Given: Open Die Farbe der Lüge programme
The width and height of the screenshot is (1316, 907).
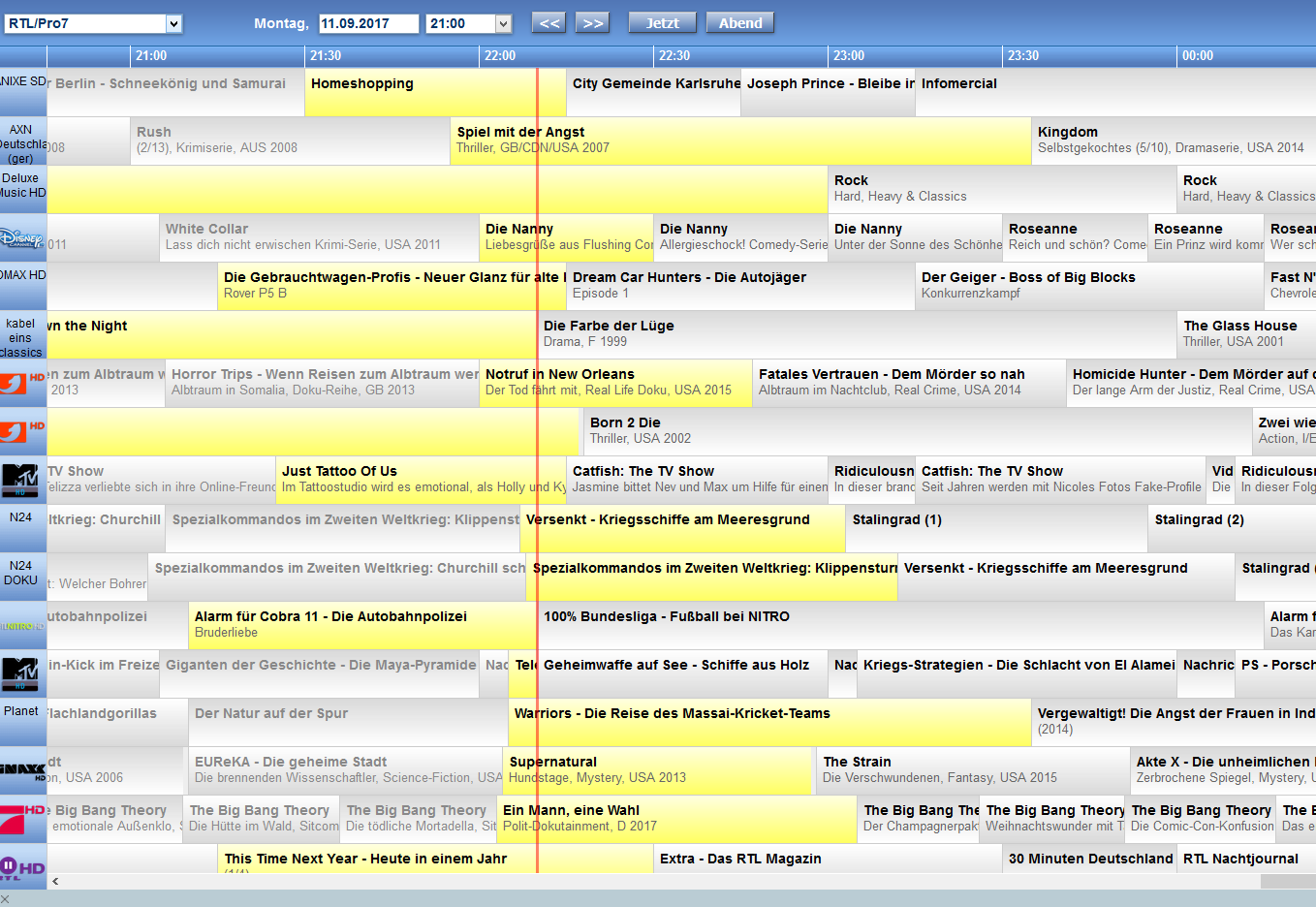Looking at the screenshot, I should click(x=857, y=334).
